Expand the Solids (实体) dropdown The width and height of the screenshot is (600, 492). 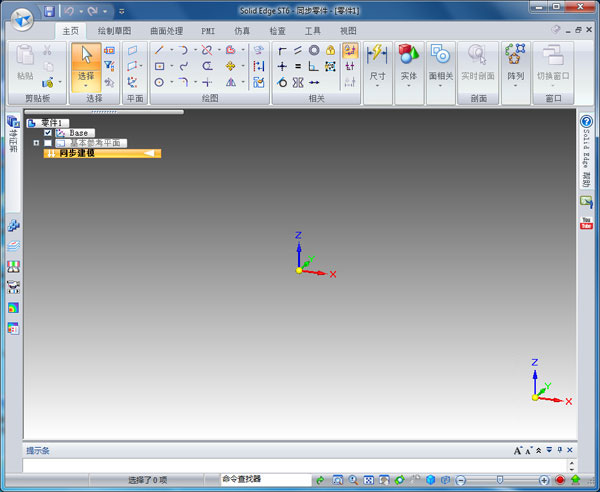click(x=408, y=86)
